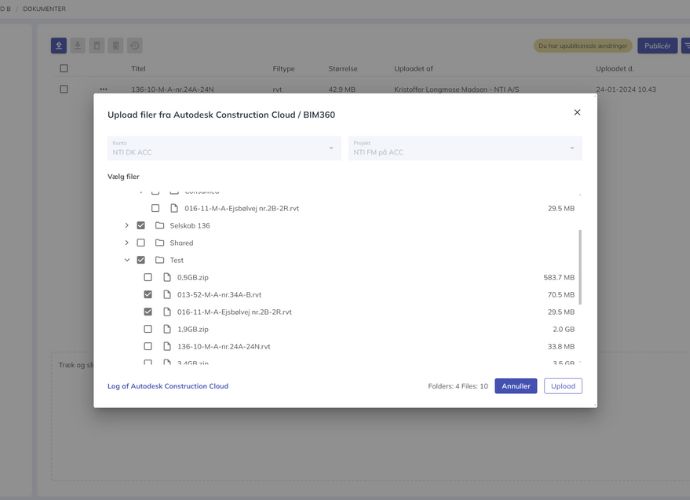The width and height of the screenshot is (690, 500).
Task: Click the Selskab 136 folder icon
Action: (160, 225)
